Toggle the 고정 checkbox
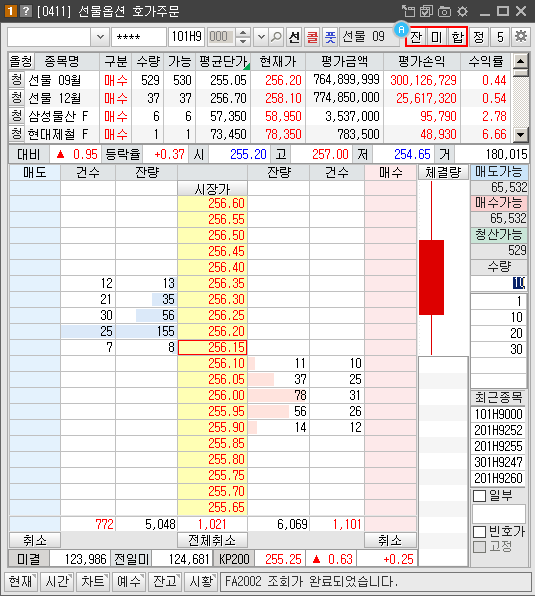The width and height of the screenshot is (535, 596). (480, 547)
